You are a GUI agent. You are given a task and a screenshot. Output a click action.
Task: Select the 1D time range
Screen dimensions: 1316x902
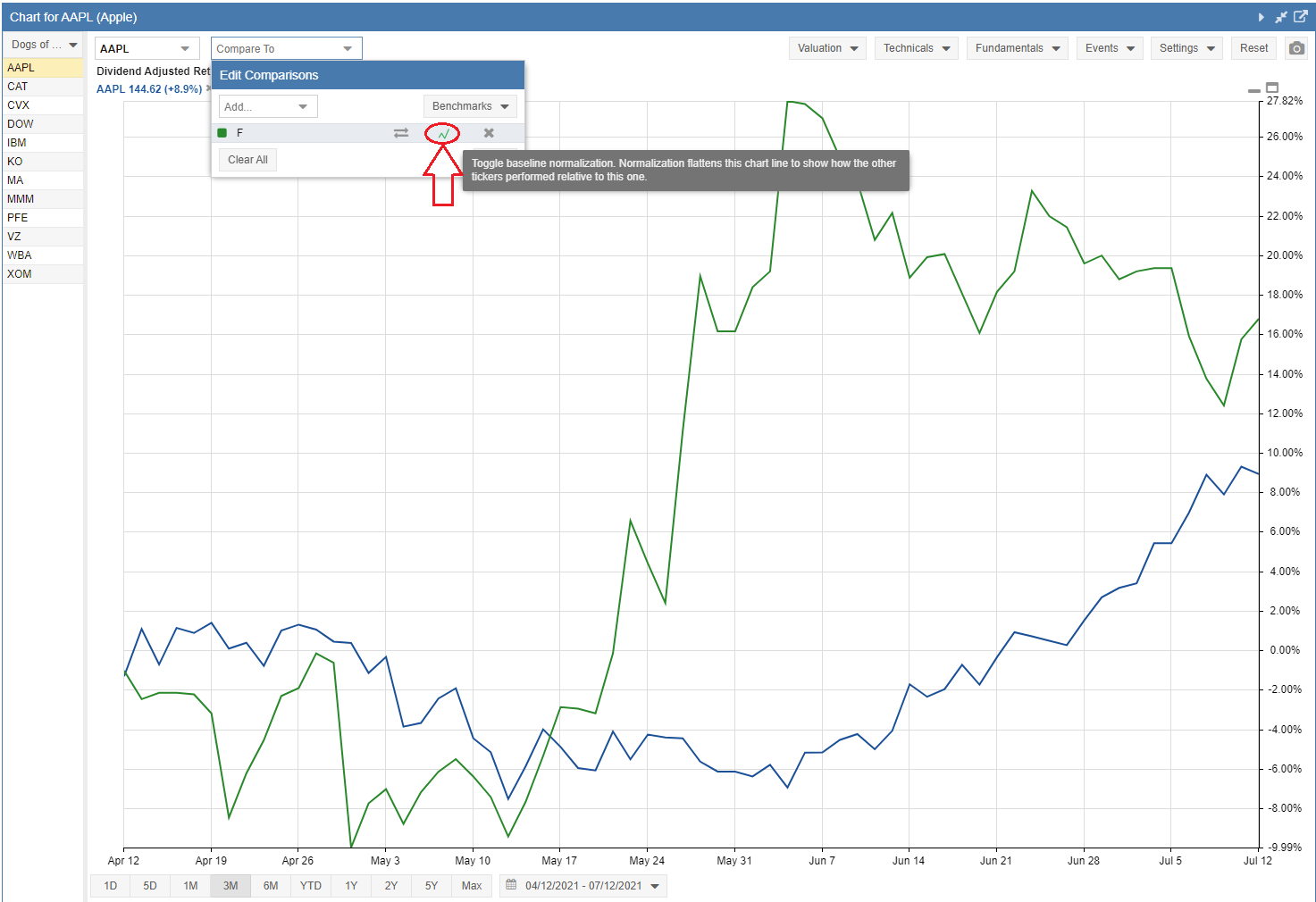111,886
